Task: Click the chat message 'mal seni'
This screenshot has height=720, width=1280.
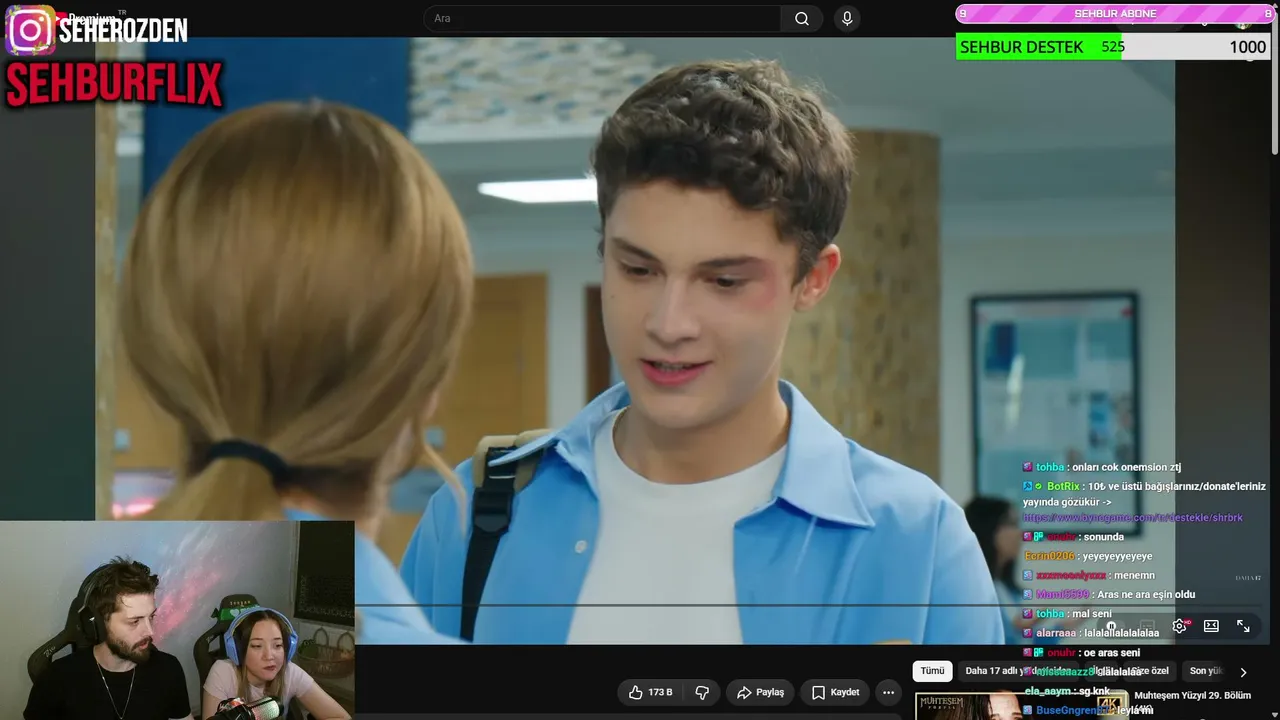Action: (1091, 614)
